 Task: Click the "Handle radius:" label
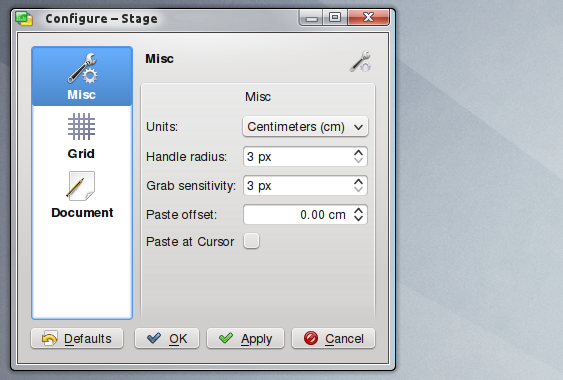(x=186, y=157)
